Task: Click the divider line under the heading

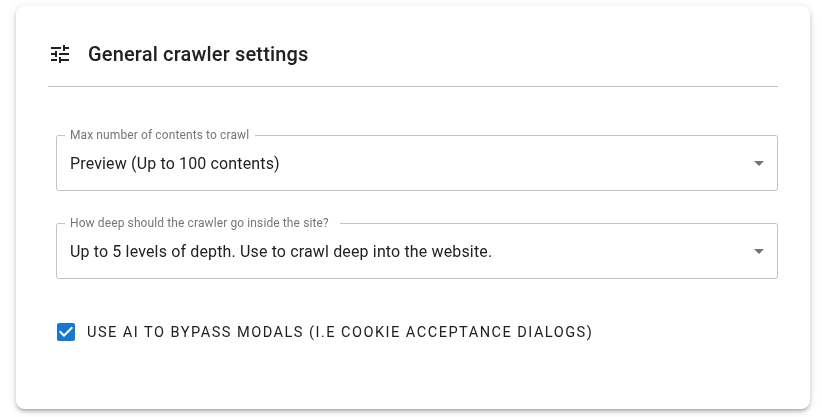Action: pyautogui.click(x=413, y=86)
